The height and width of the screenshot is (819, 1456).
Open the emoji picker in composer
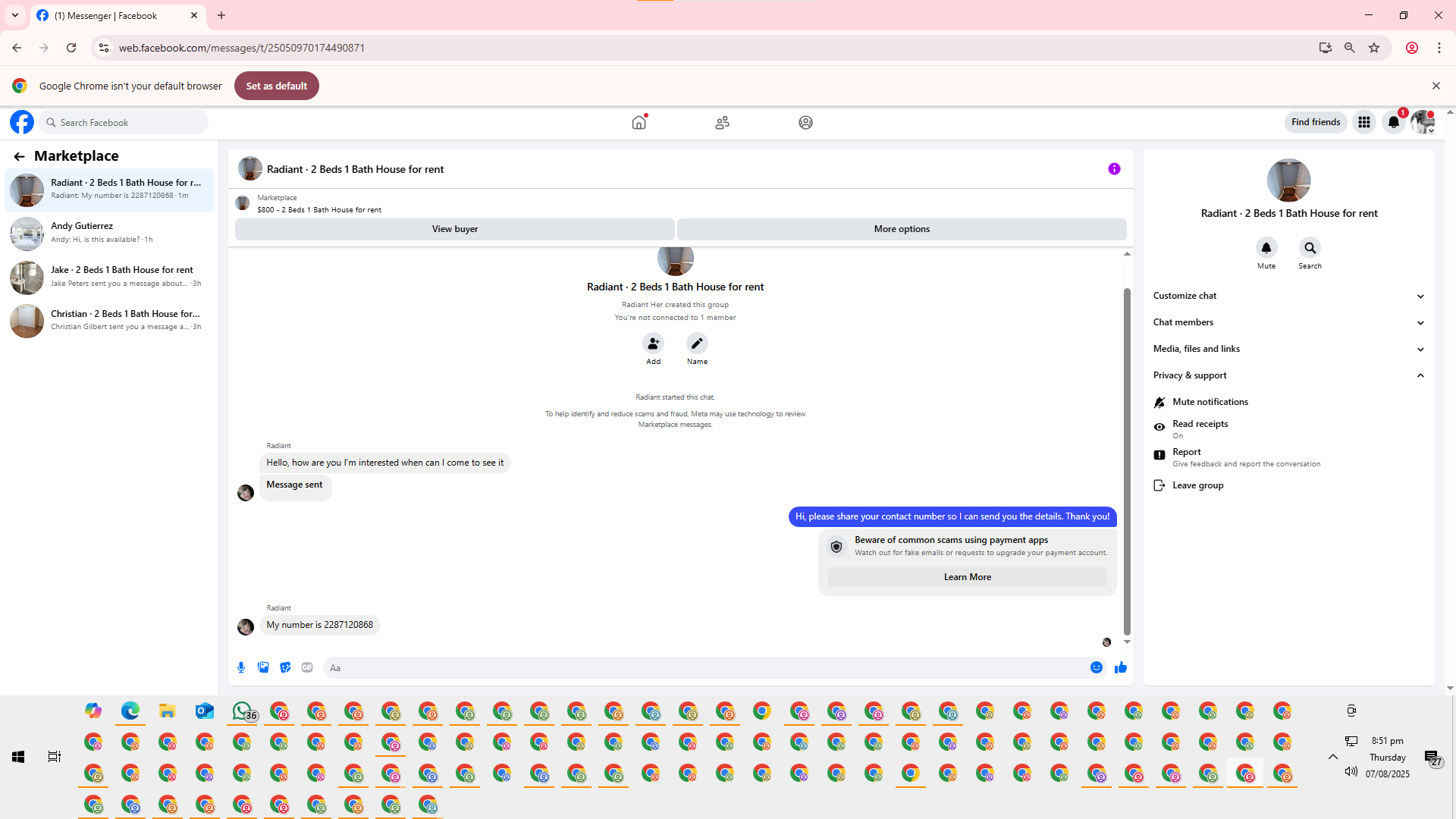(x=1097, y=667)
